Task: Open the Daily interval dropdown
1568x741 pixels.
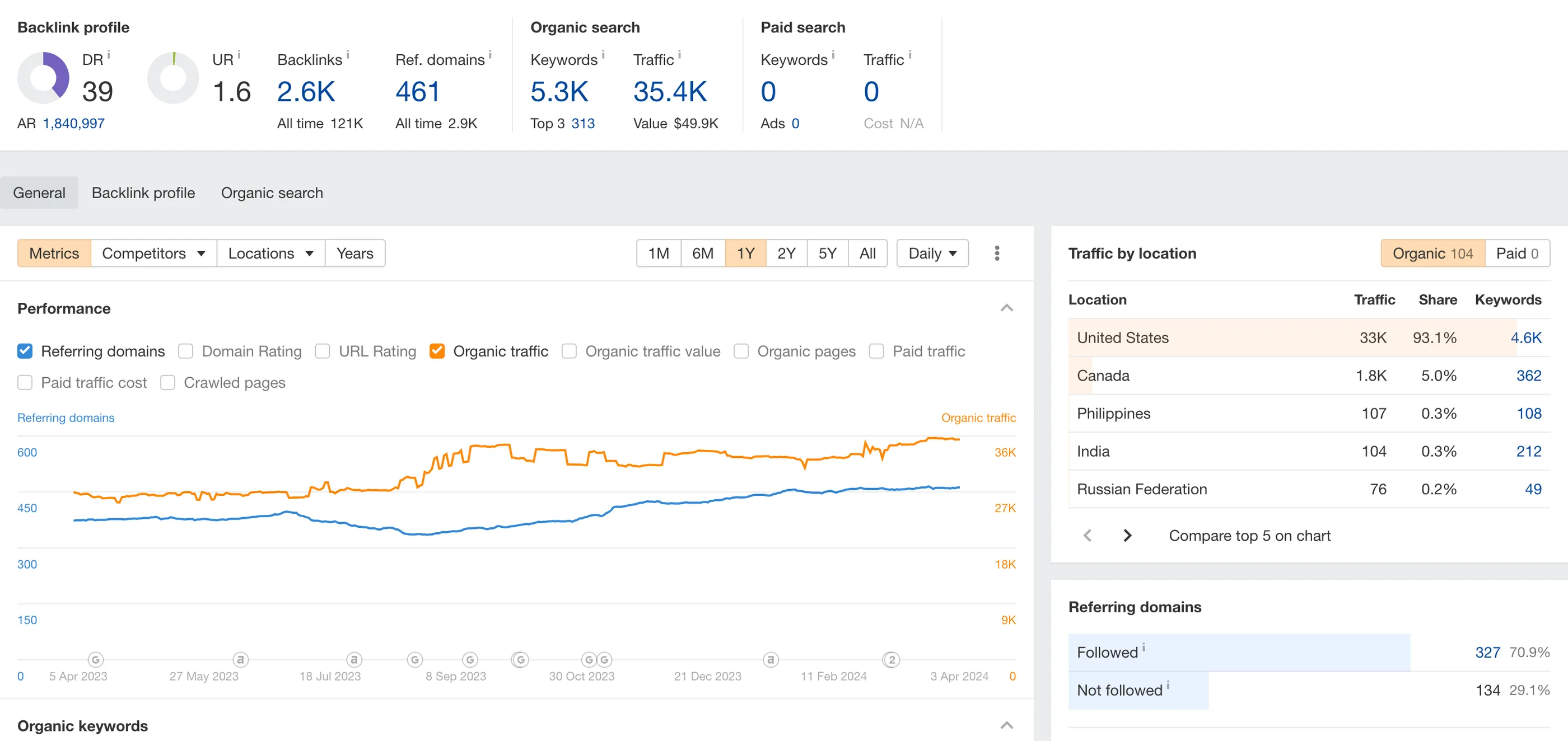Action: 932,253
